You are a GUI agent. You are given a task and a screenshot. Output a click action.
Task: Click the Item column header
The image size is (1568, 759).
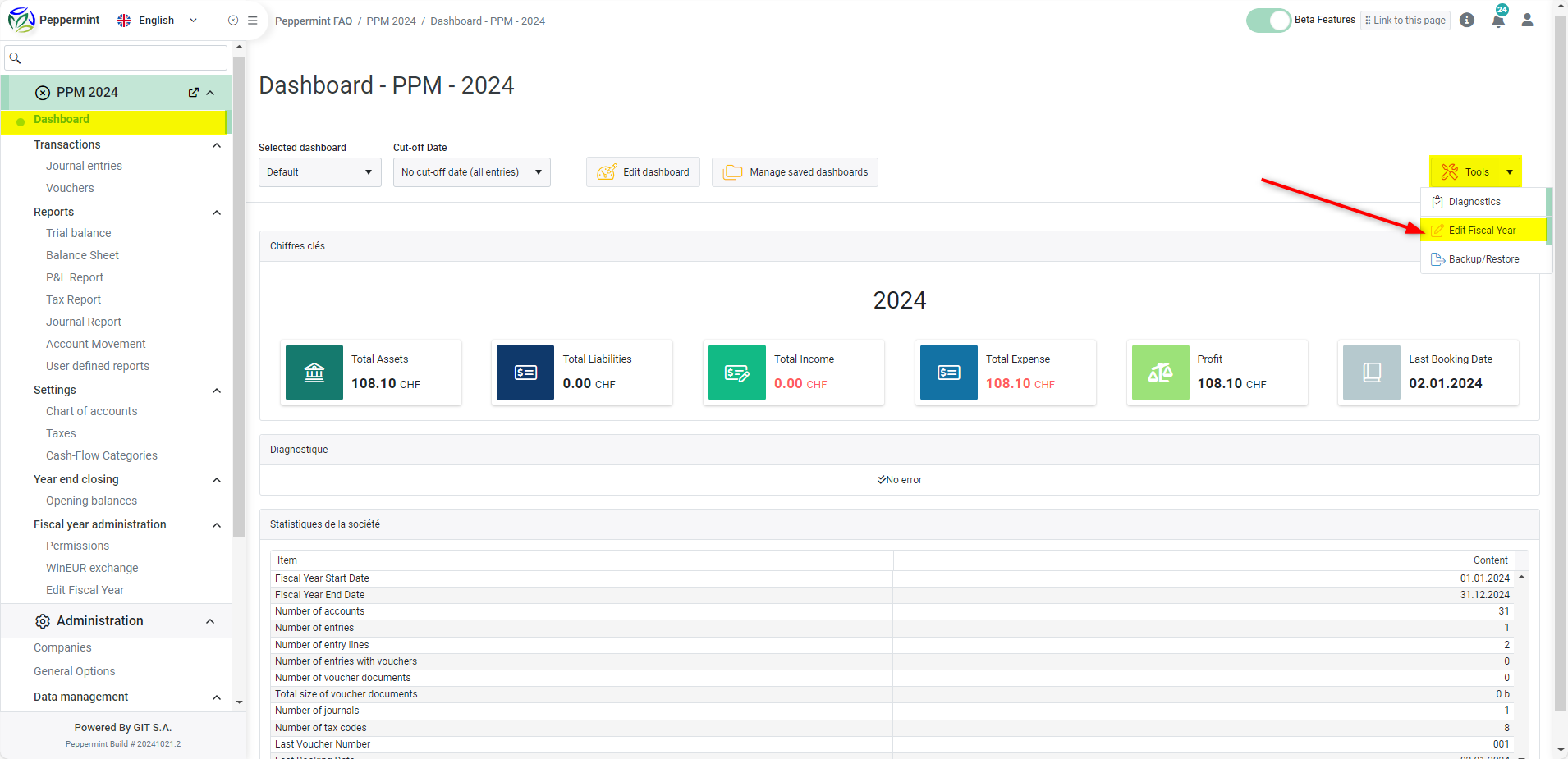[x=582, y=560]
